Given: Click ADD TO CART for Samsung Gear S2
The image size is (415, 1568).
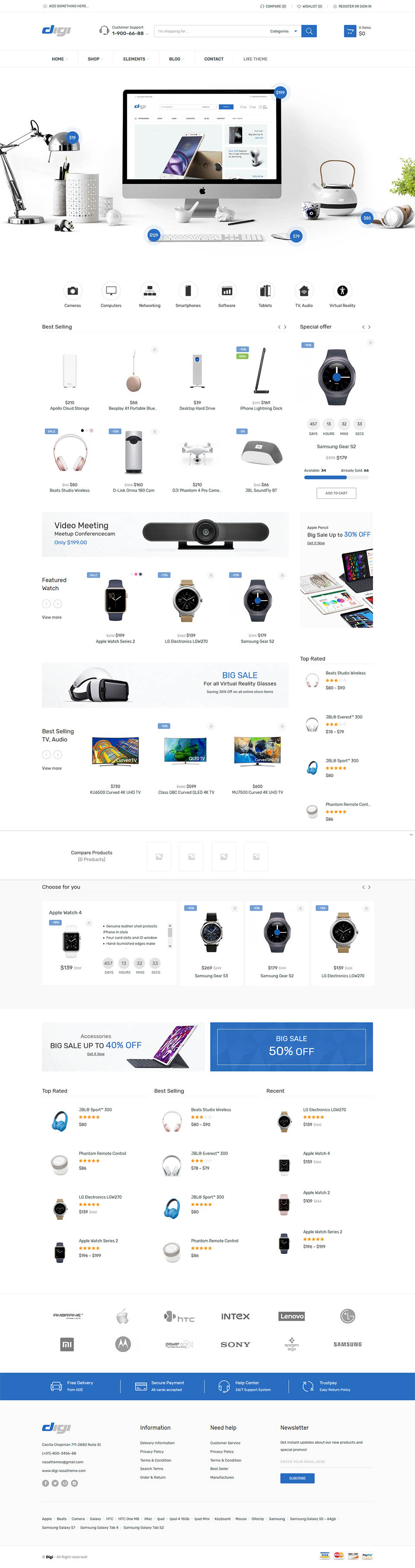Looking at the screenshot, I should pos(336,493).
